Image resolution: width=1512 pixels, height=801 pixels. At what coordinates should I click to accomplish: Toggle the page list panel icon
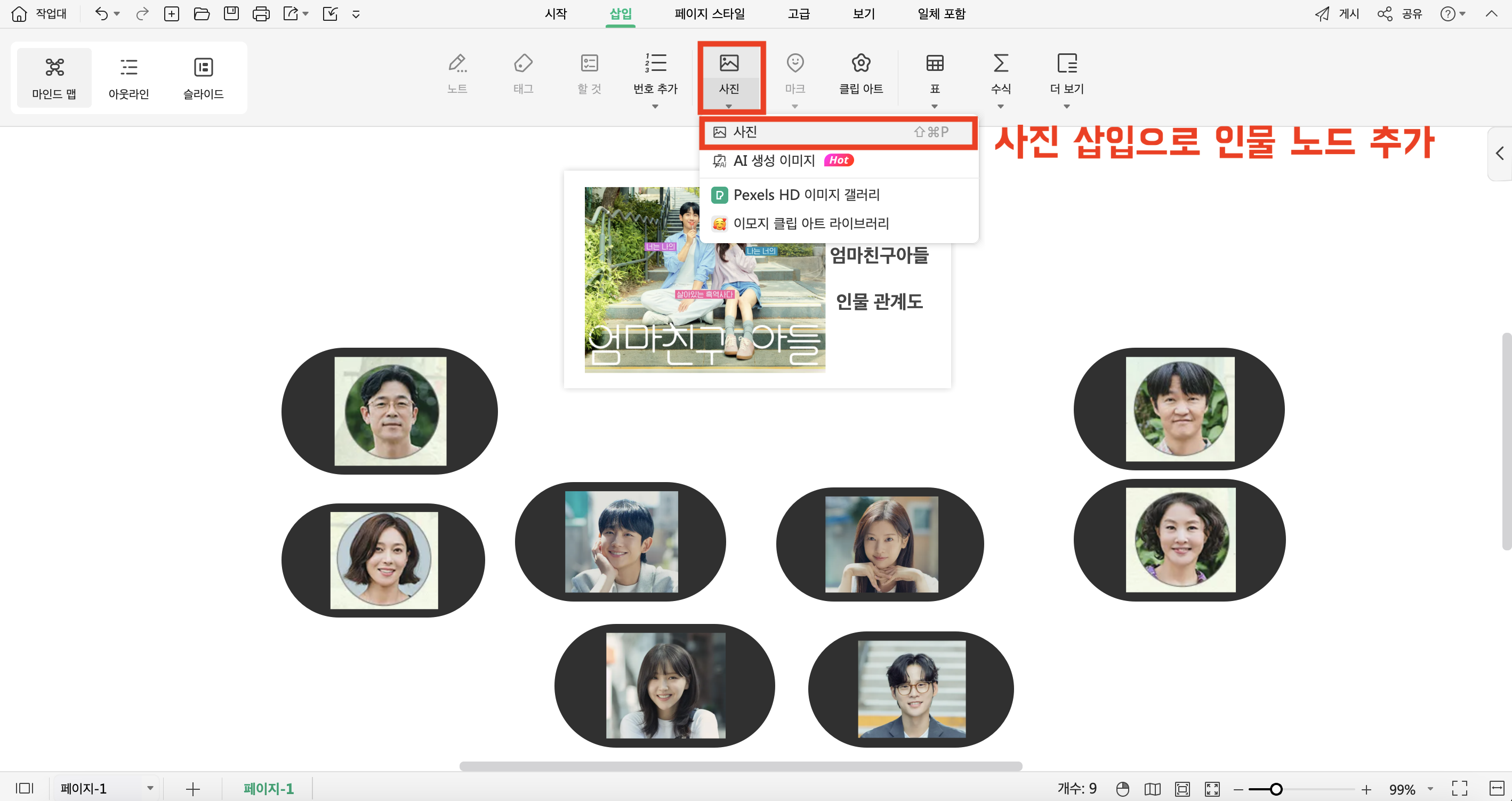24,788
